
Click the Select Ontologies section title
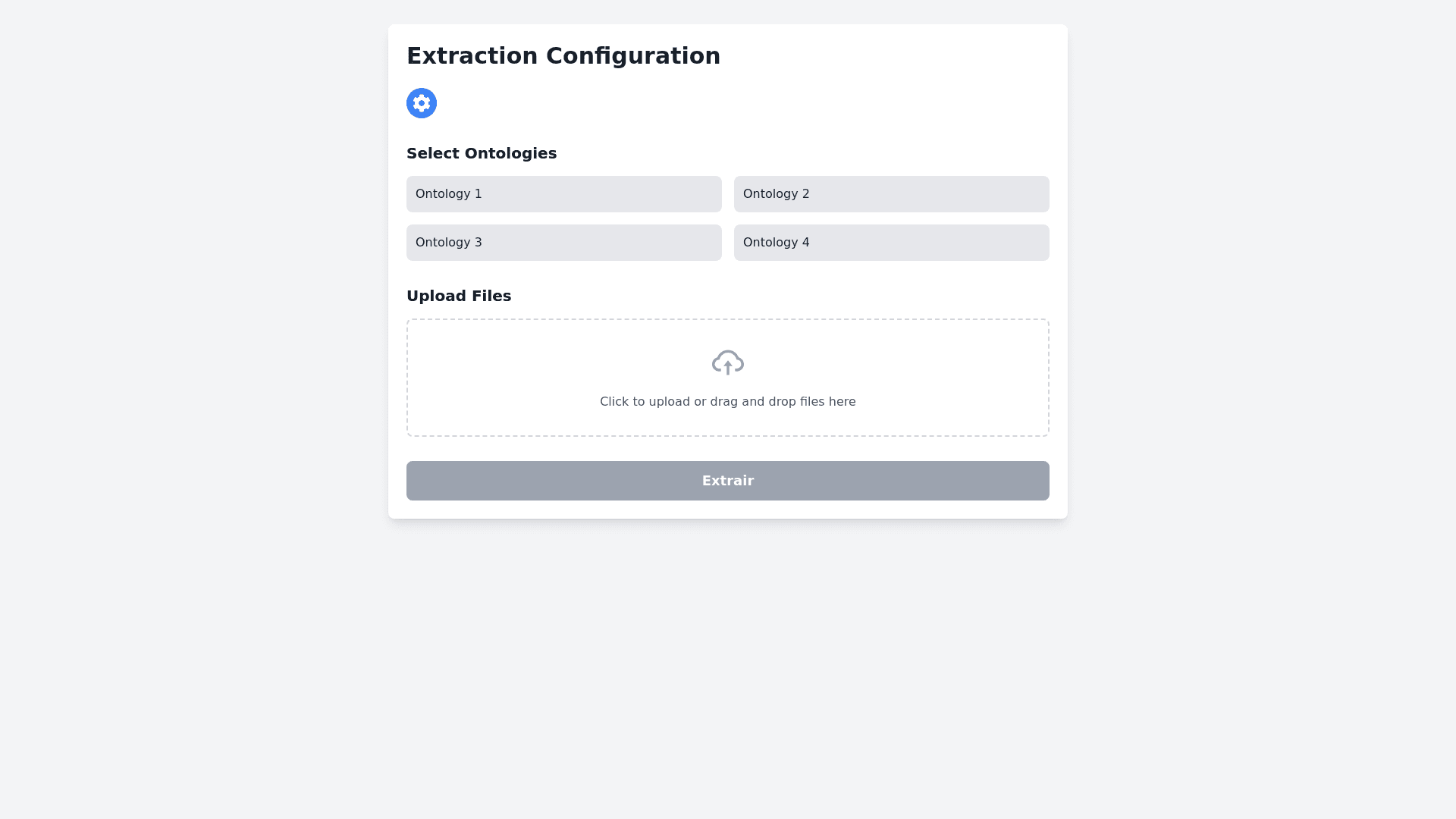(x=482, y=153)
